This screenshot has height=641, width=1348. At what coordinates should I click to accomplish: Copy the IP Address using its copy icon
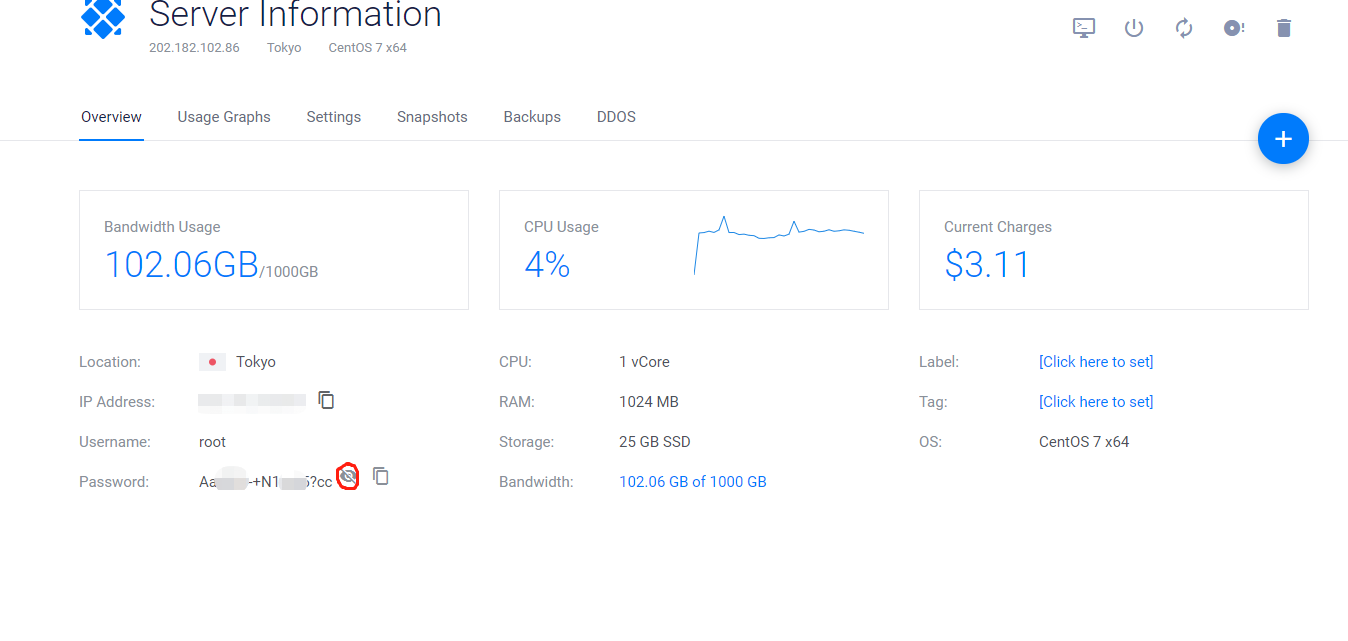(x=325, y=399)
